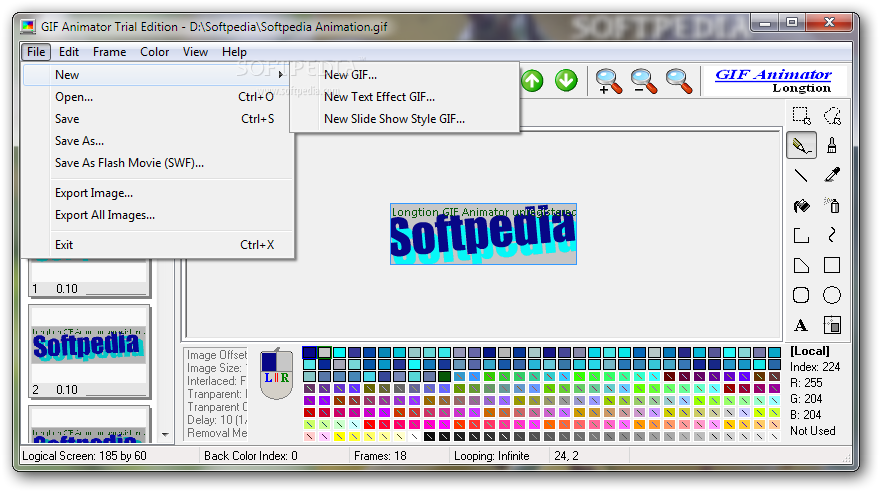The image size is (880, 492).
Task: Click the 'R: 255' color value
Action: point(806,383)
